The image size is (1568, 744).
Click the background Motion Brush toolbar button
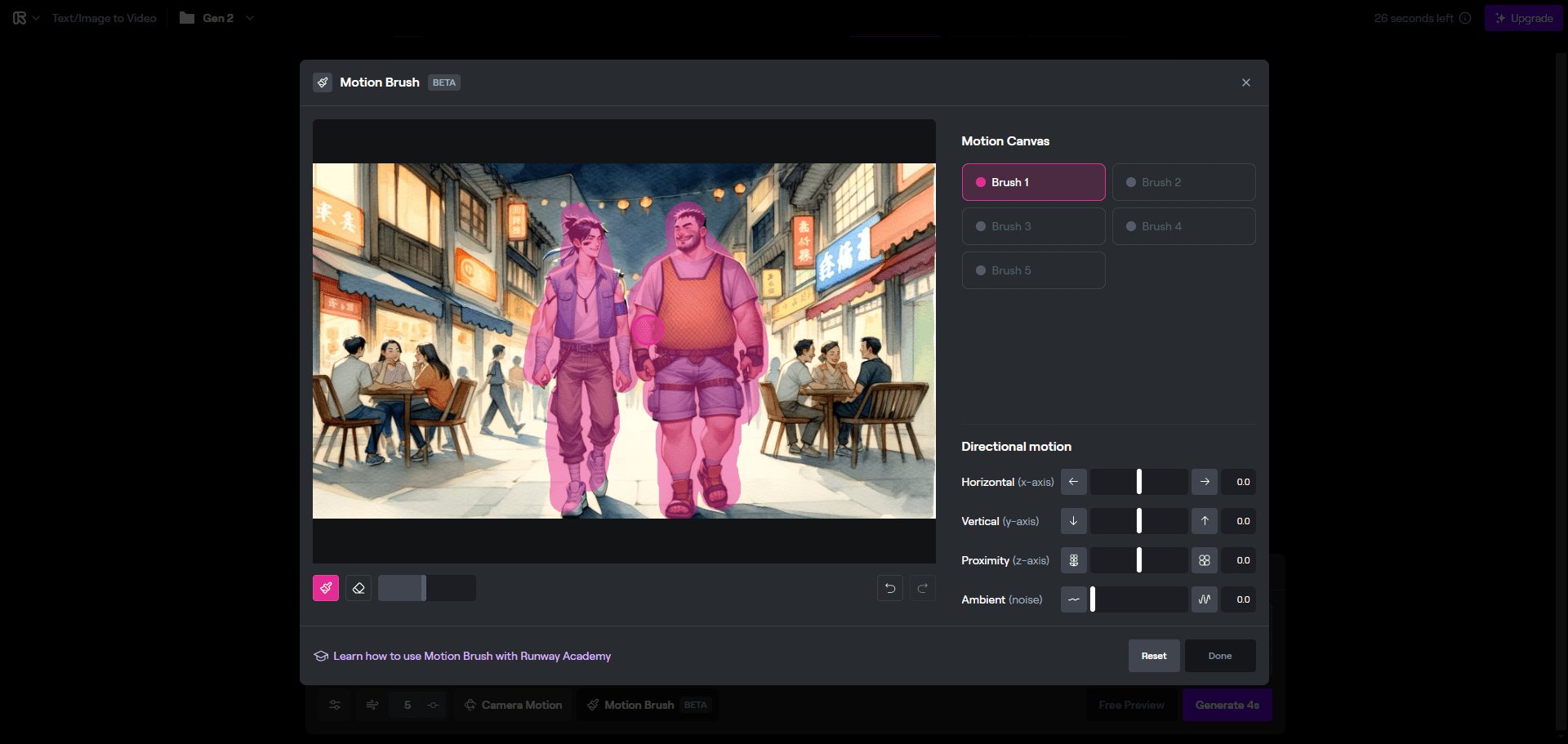pos(648,705)
